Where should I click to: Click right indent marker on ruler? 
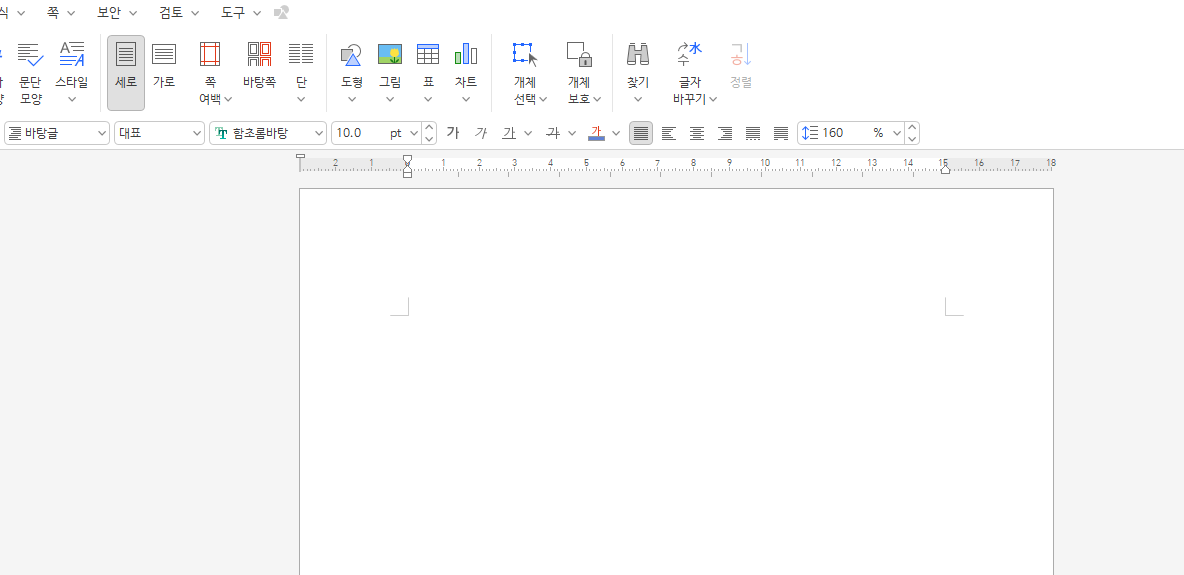coord(945,170)
